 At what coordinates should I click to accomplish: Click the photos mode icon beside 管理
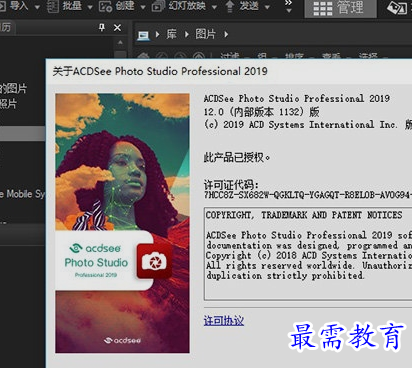pyautogui.click(x=397, y=8)
